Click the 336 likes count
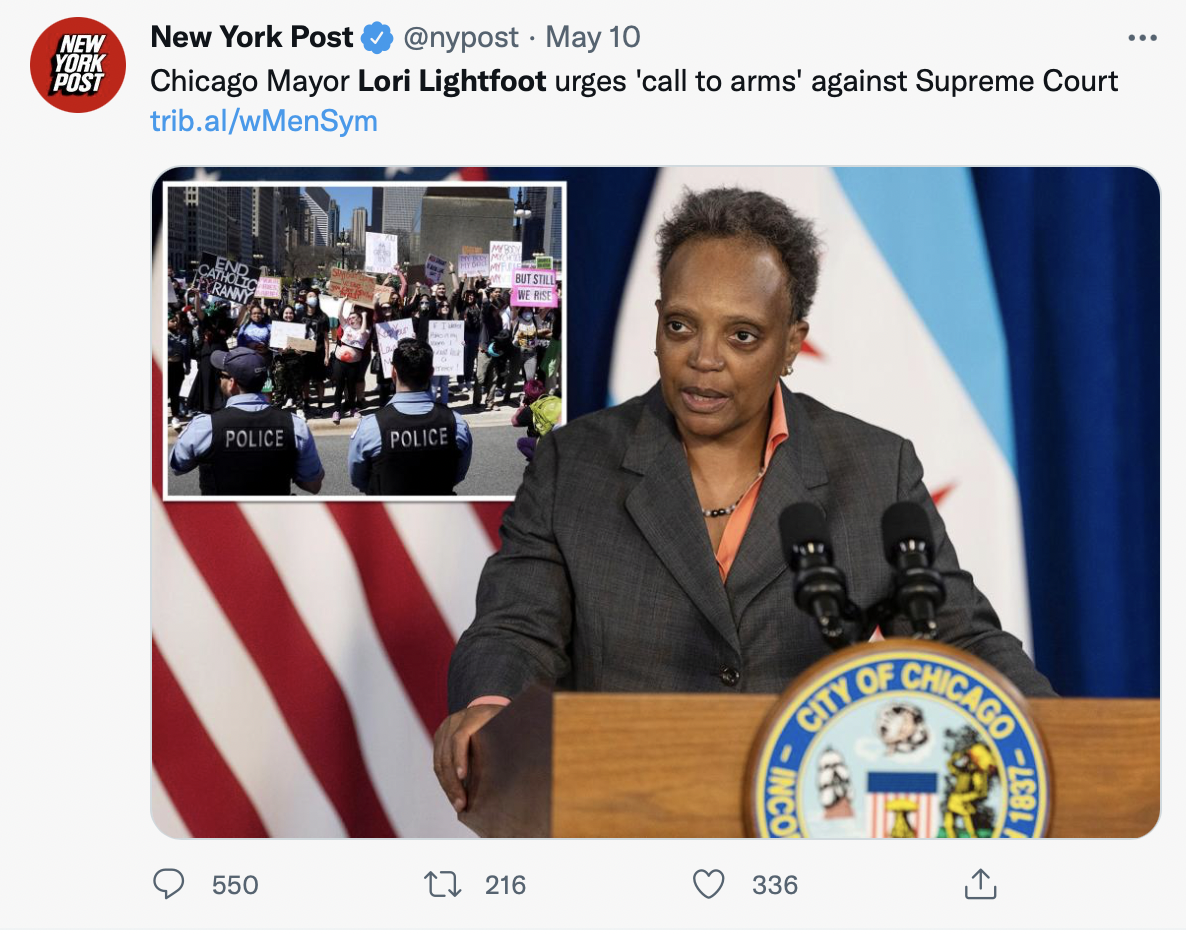Image resolution: width=1186 pixels, height=934 pixels. [775, 885]
